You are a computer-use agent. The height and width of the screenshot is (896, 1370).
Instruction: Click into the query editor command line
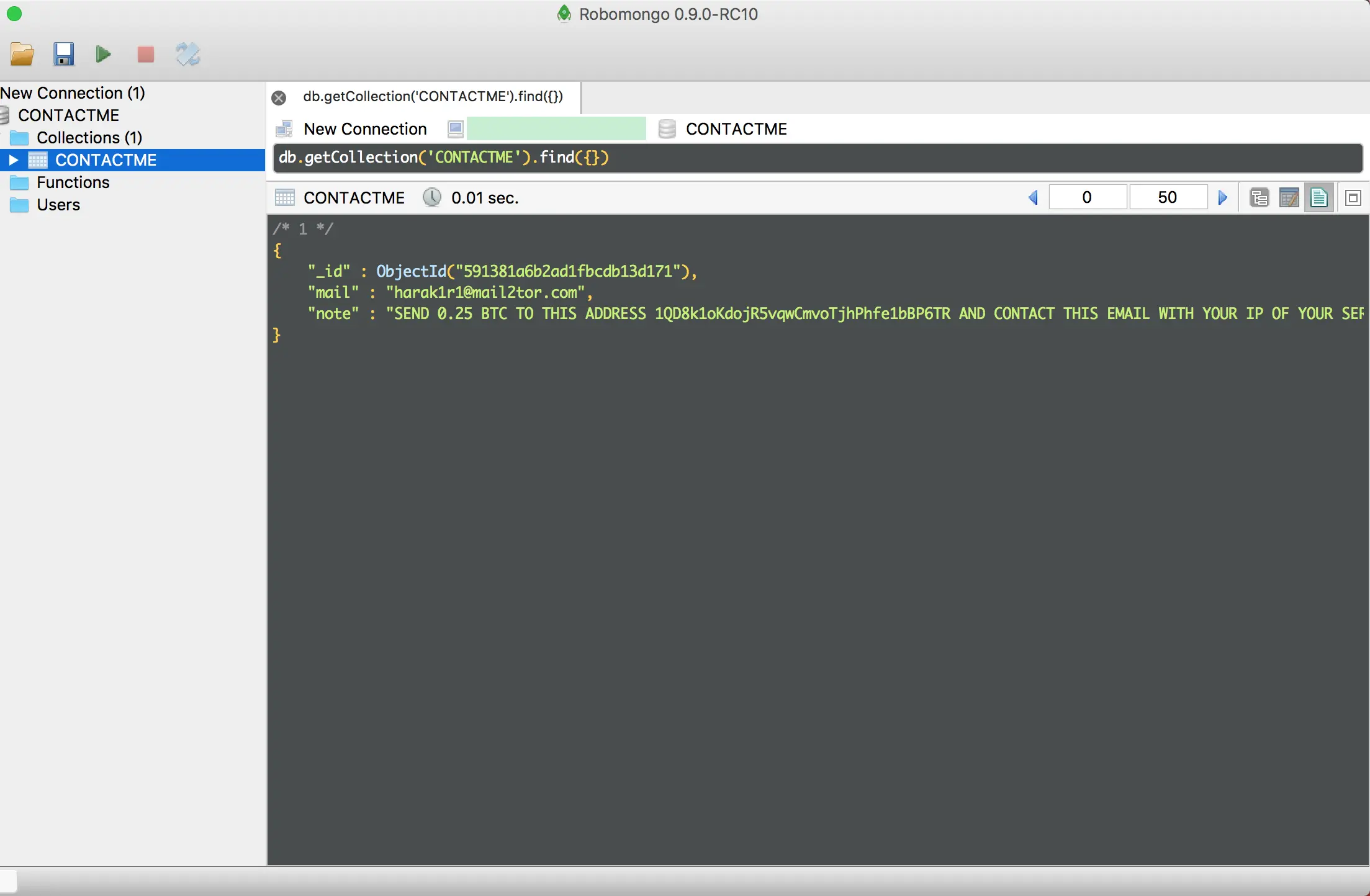click(818, 158)
